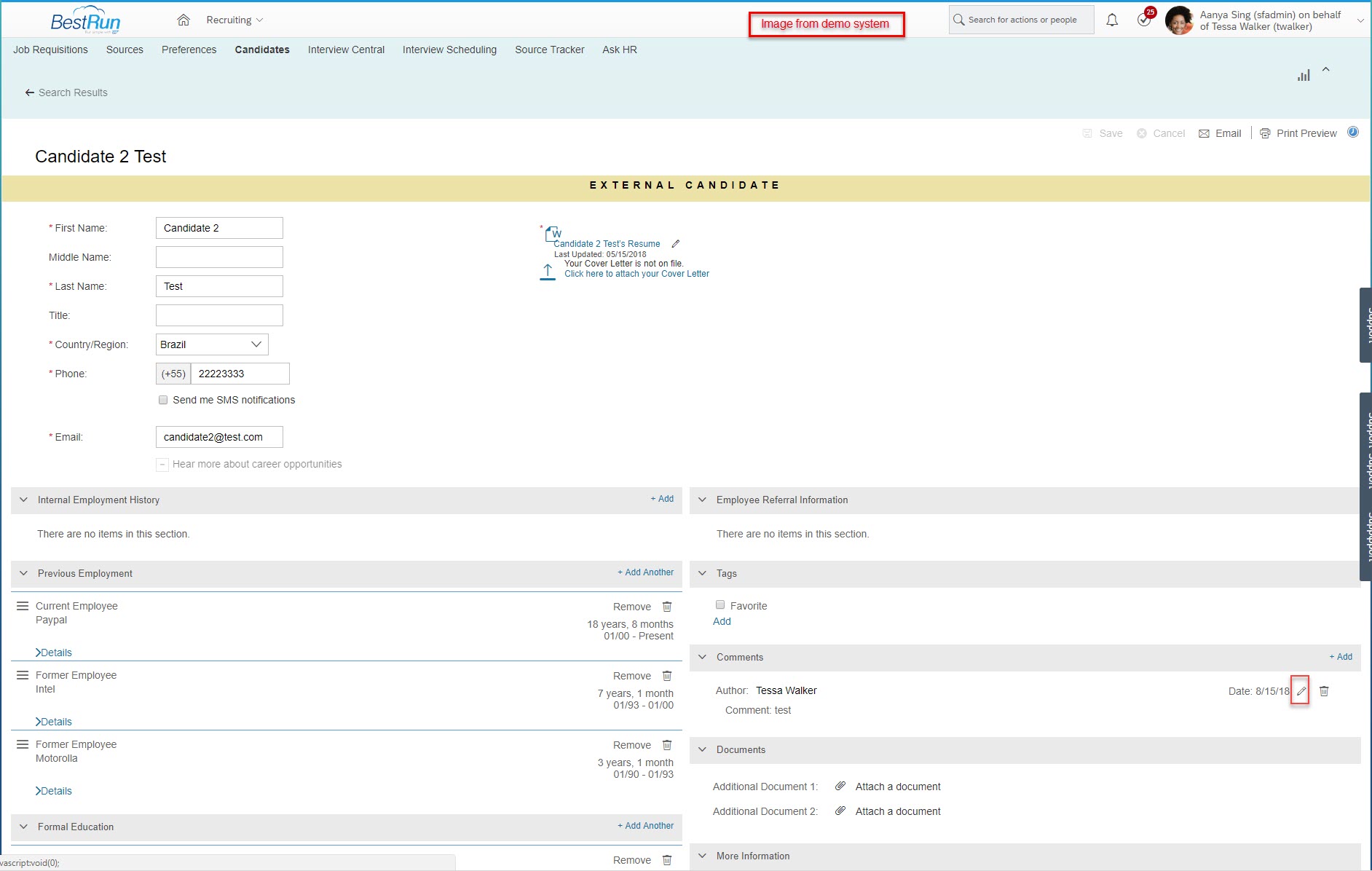Screen dimensions: 1372x871
Task: Collapse the Tags section
Action: 703,573
